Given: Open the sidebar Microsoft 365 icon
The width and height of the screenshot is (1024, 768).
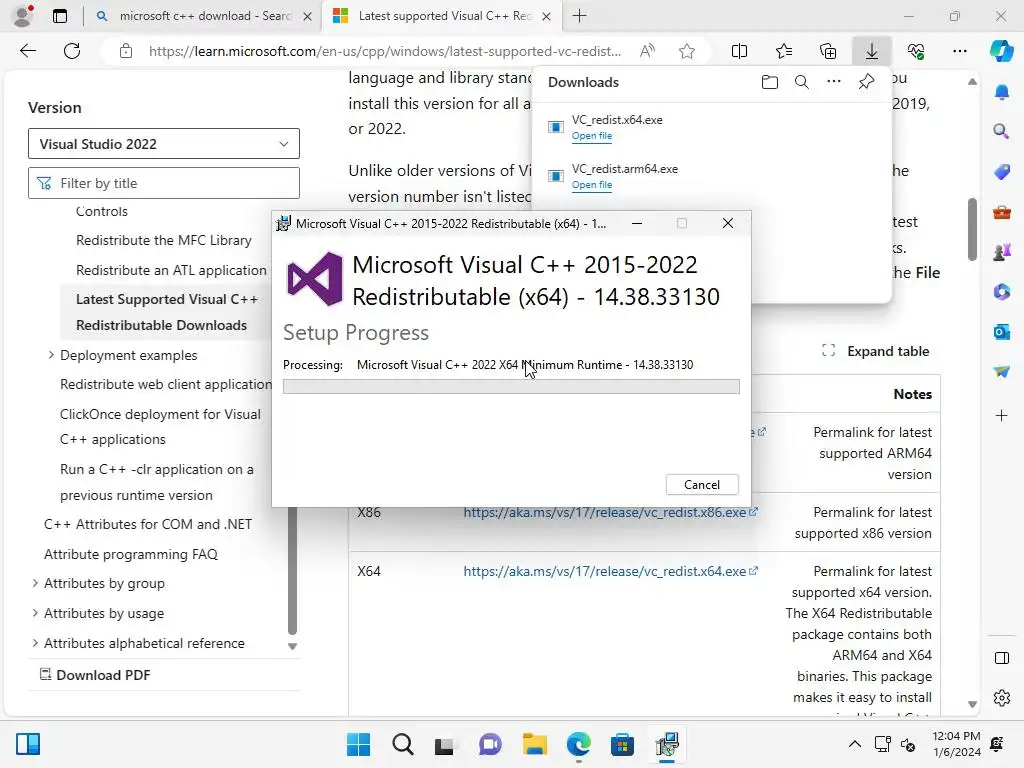Looking at the screenshot, I should [x=1002, y=292].
